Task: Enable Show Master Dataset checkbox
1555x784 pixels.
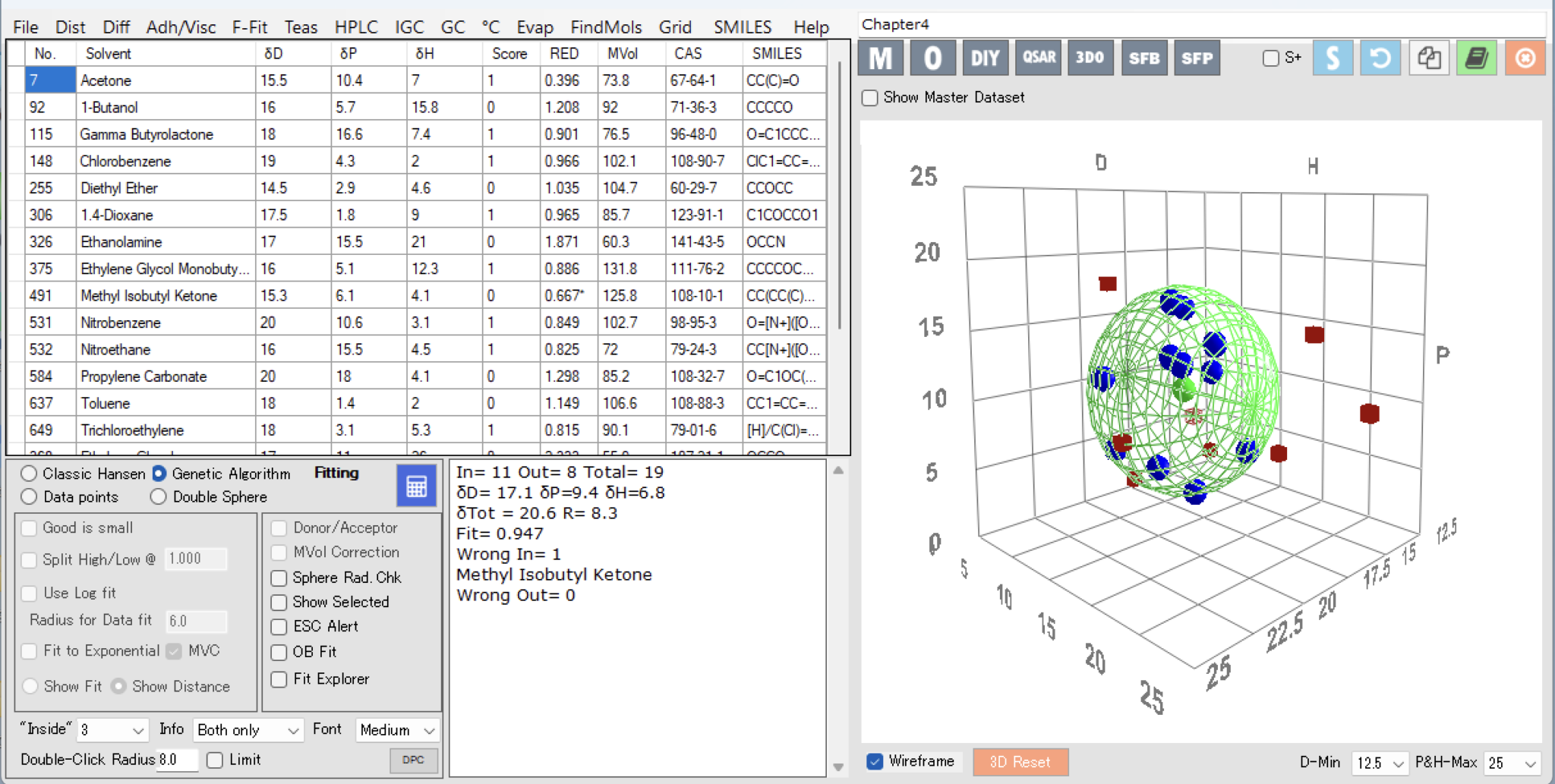Action: click(x=871, y=98)
